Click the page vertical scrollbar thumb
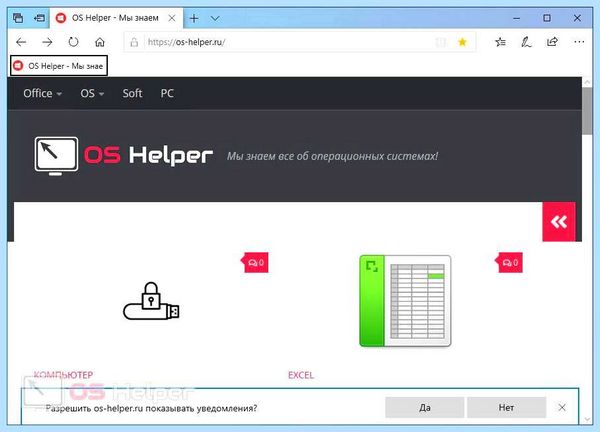Viewport: 600px width, 432px height. coord(587,111)
